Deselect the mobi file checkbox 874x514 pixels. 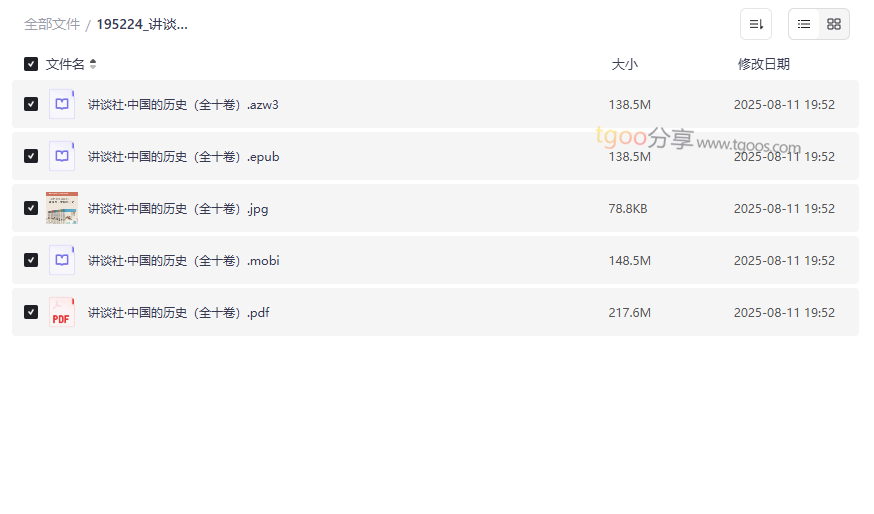point(31,260)
